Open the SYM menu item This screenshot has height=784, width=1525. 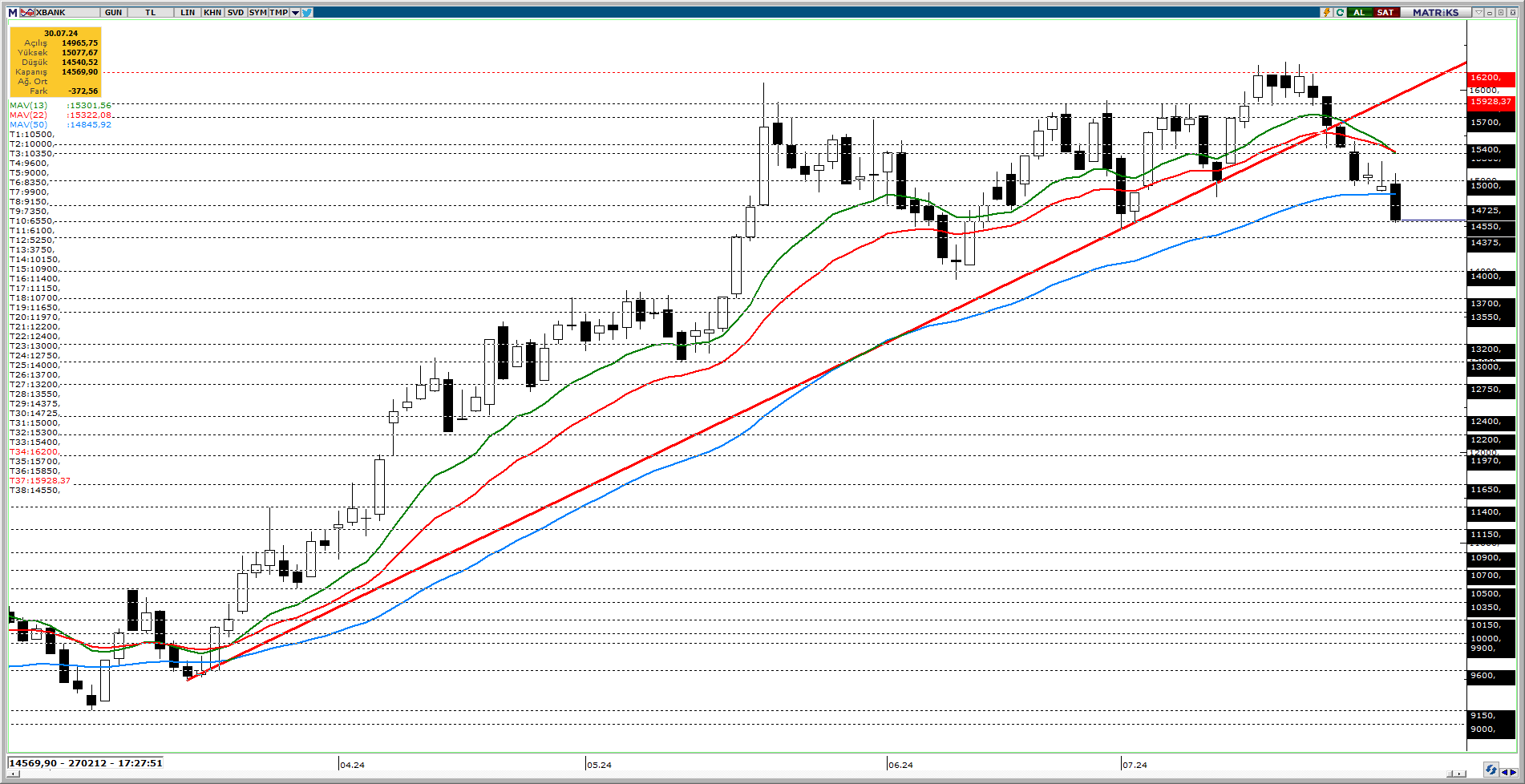257,12
